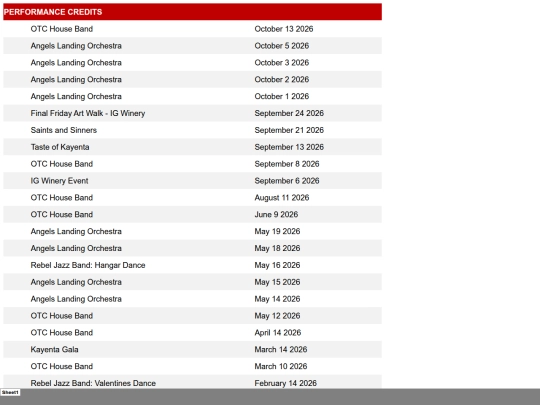This screenshot has width=540, height=405.
Task: Select the September 8 2026 date cell
Action: [287, 164]
